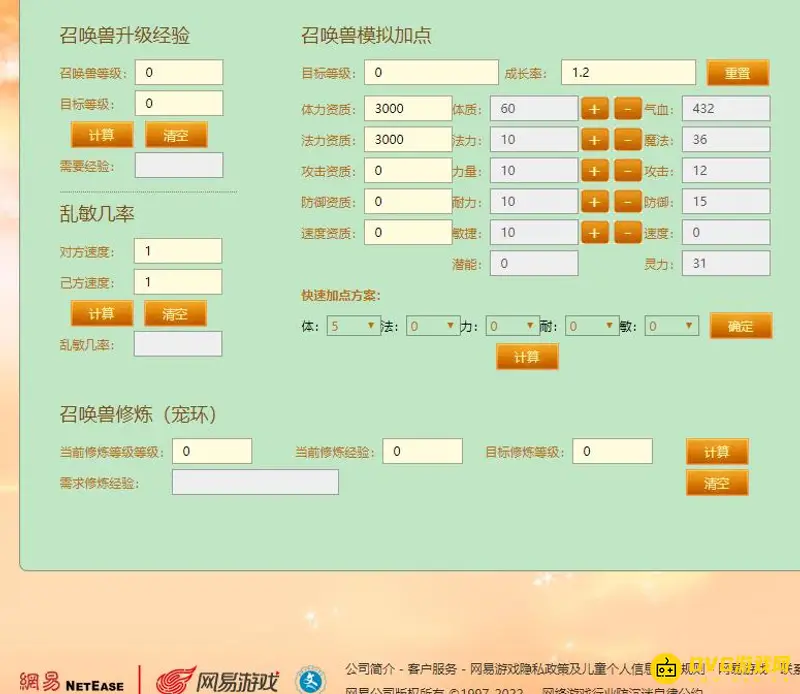Open 网易游戏隐私政策及儿童个人信息 footer link
The image size is (800, 694).
coord(561,668)
